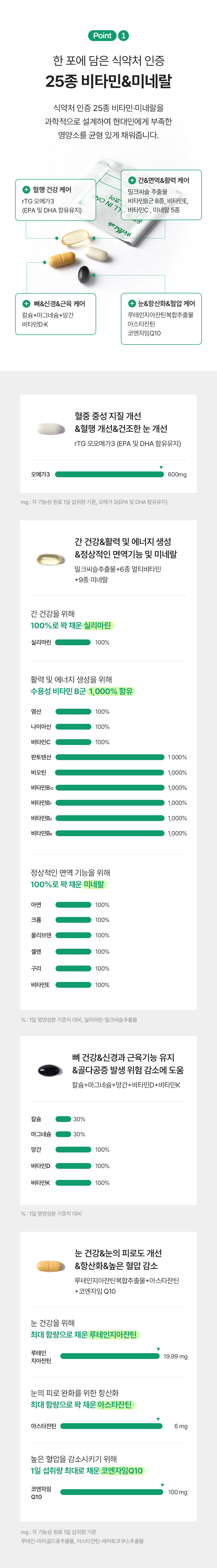The width and height of the screenshot is (217, 1568).
Task: Click the green Point badge
Action: tap(102, 35)
